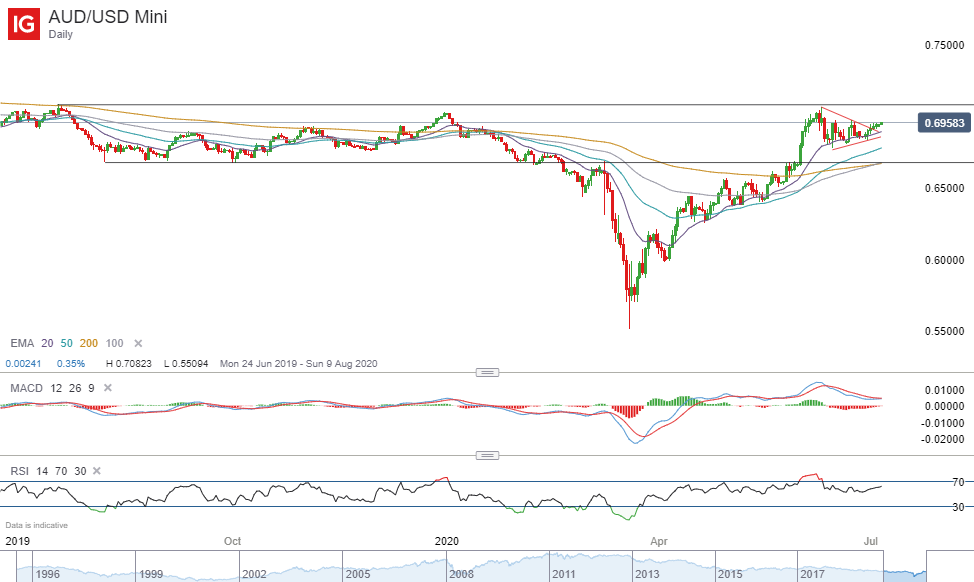Click the 2002 marker in history navigator
Image resolution: width=974 pixels, height=582 pixels.
coord(254,574)
